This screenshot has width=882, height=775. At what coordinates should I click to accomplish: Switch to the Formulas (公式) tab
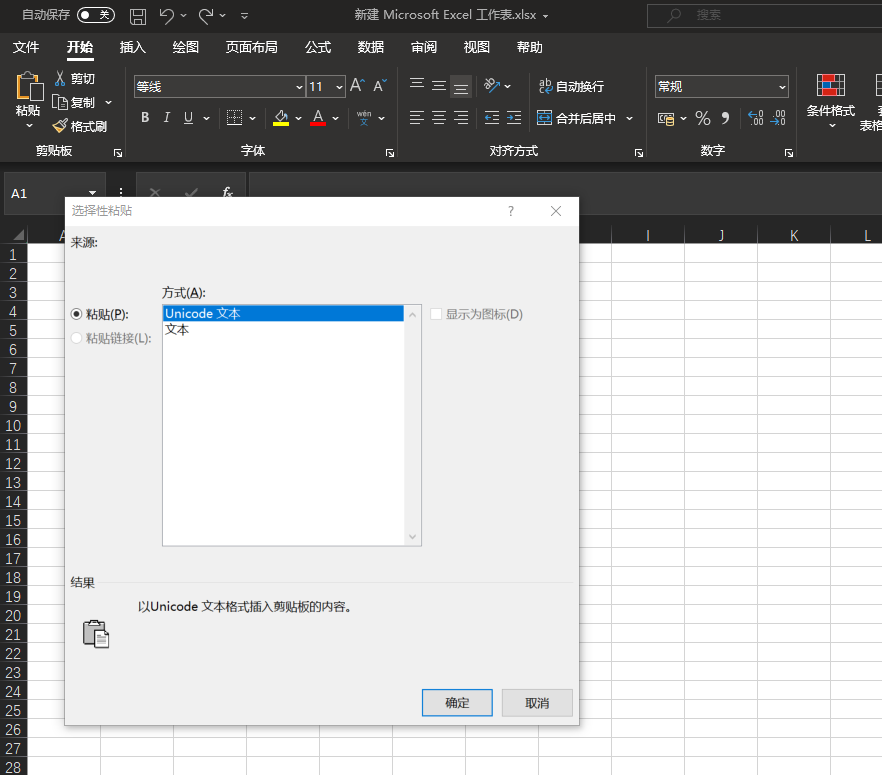[318, 47]
